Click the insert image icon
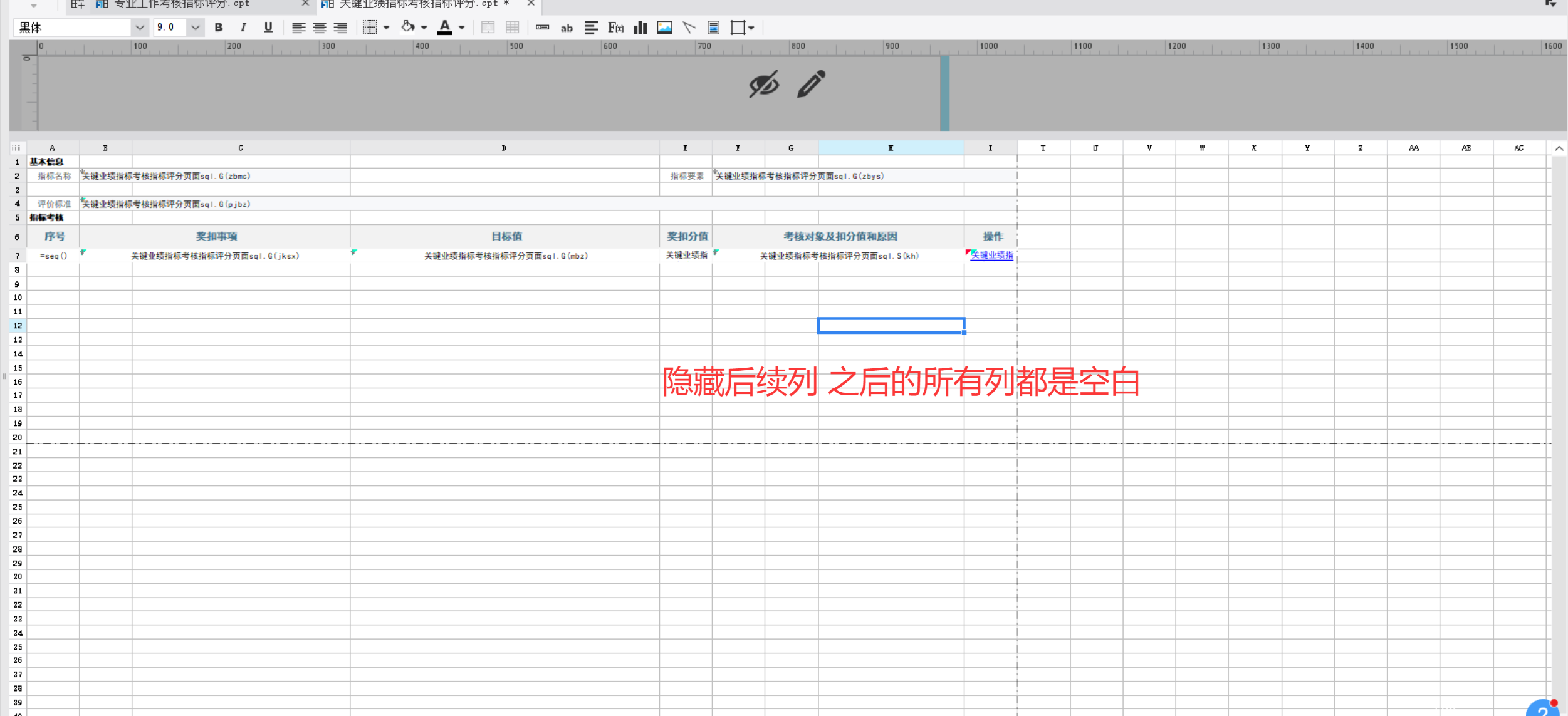Screen dimensions: 1568x716 [664, 28]
